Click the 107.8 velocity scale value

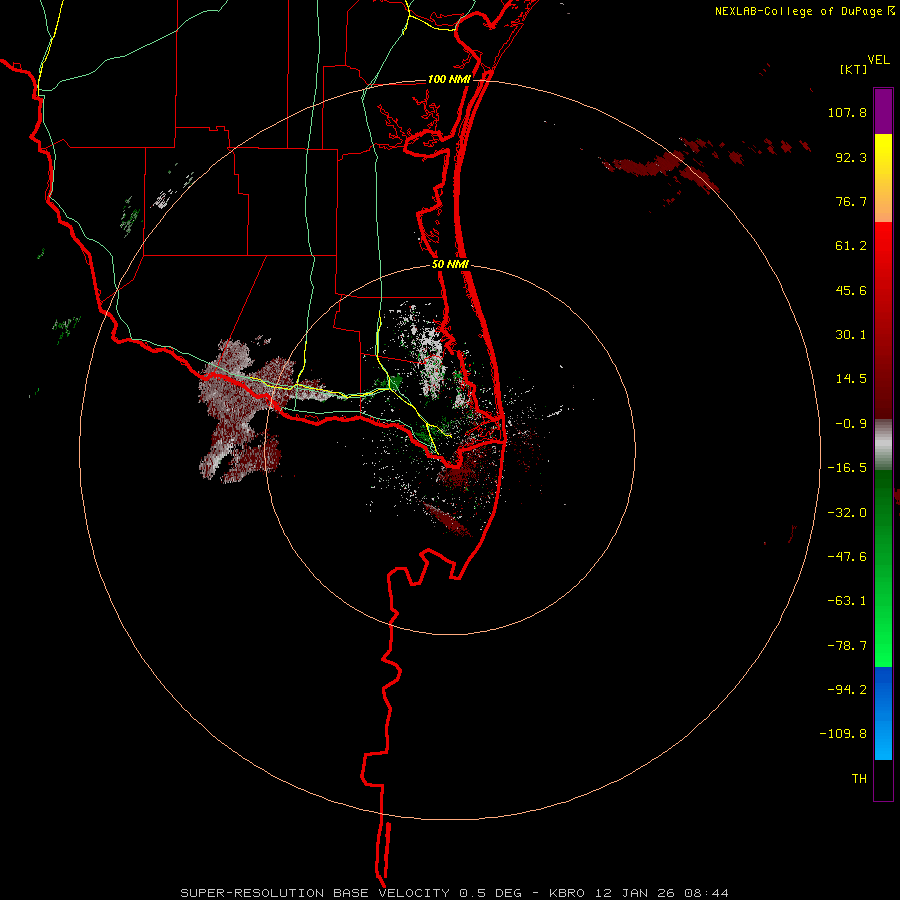847,112
